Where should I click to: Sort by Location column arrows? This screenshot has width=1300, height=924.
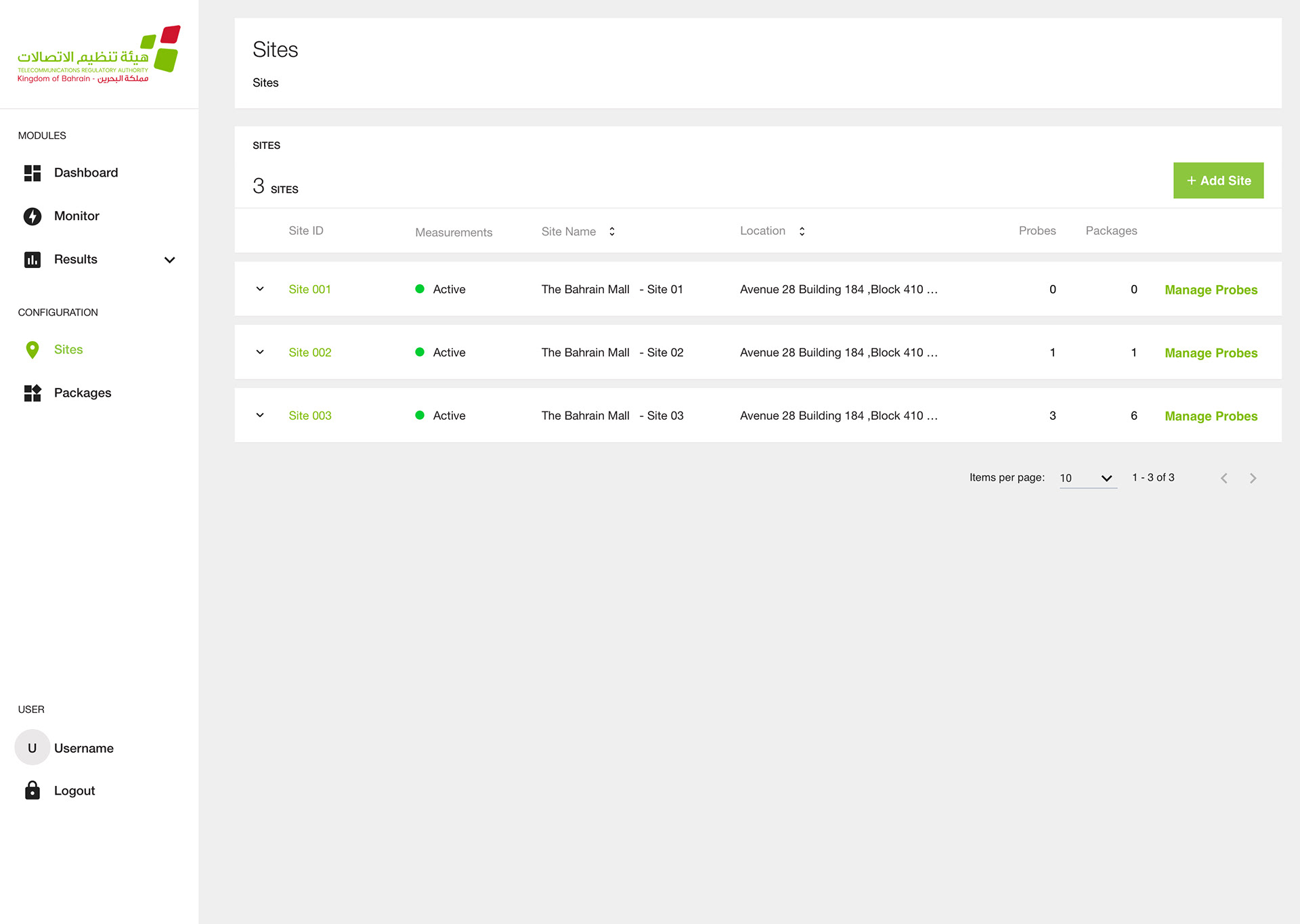802,232
